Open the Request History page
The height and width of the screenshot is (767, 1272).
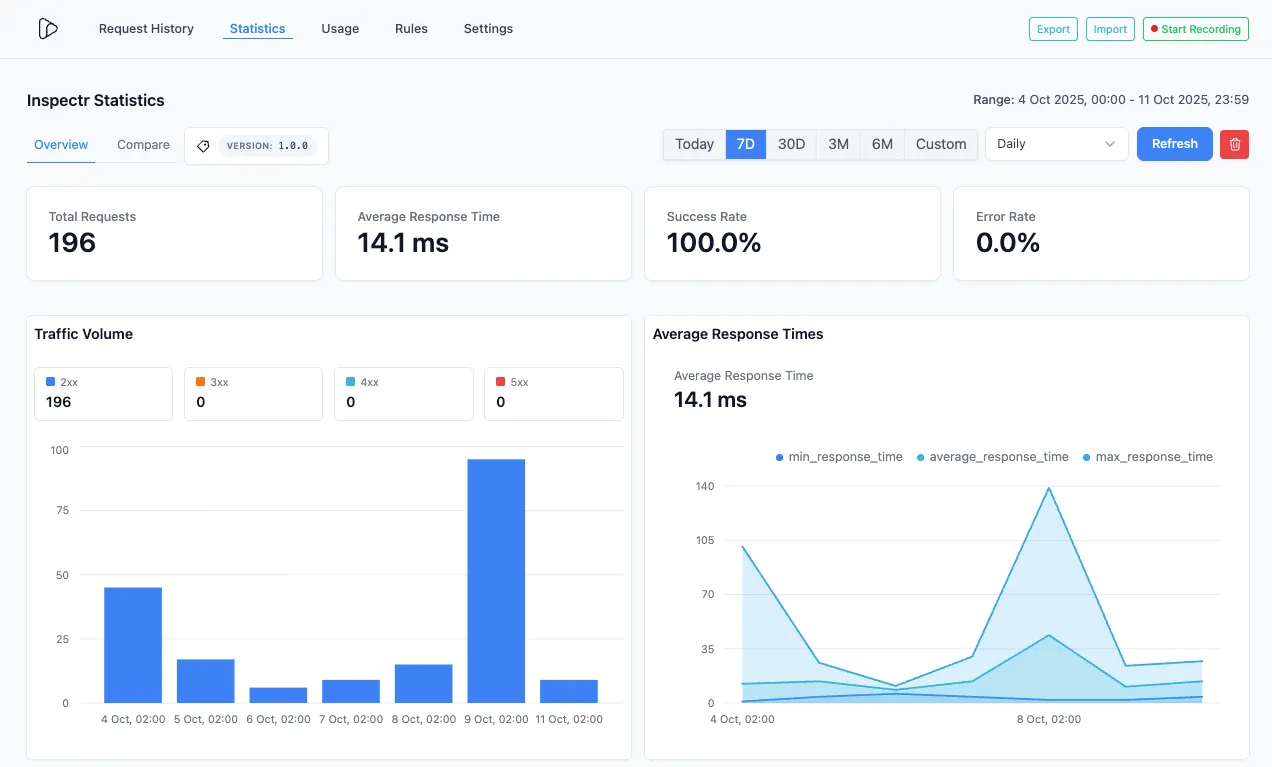coord(146,29)
